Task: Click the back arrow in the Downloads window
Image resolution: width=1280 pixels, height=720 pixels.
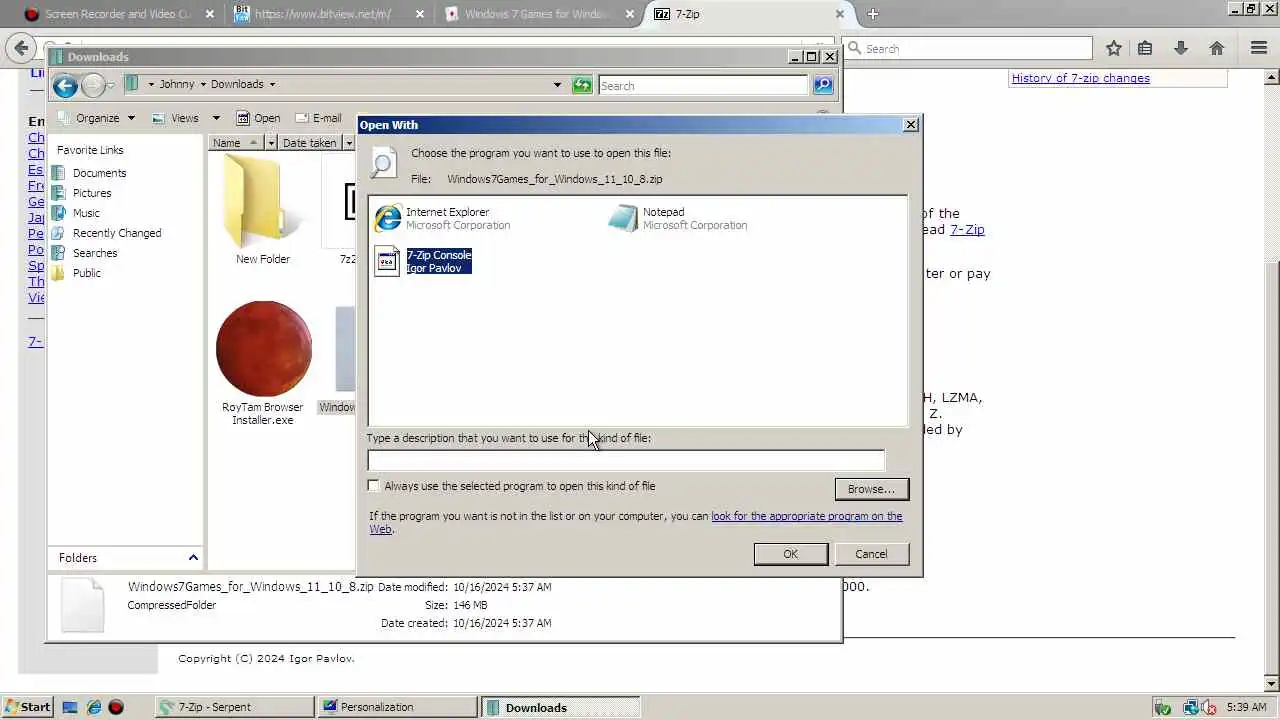Action: click(65, 86)
